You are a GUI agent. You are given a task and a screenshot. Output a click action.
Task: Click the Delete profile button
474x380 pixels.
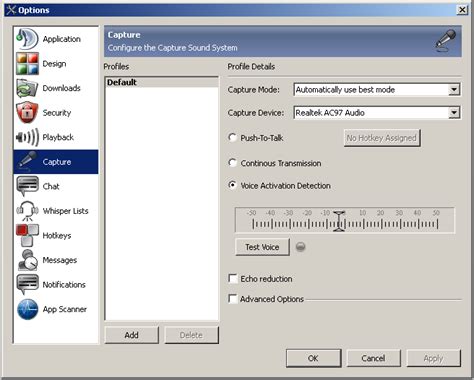(191, 335)
